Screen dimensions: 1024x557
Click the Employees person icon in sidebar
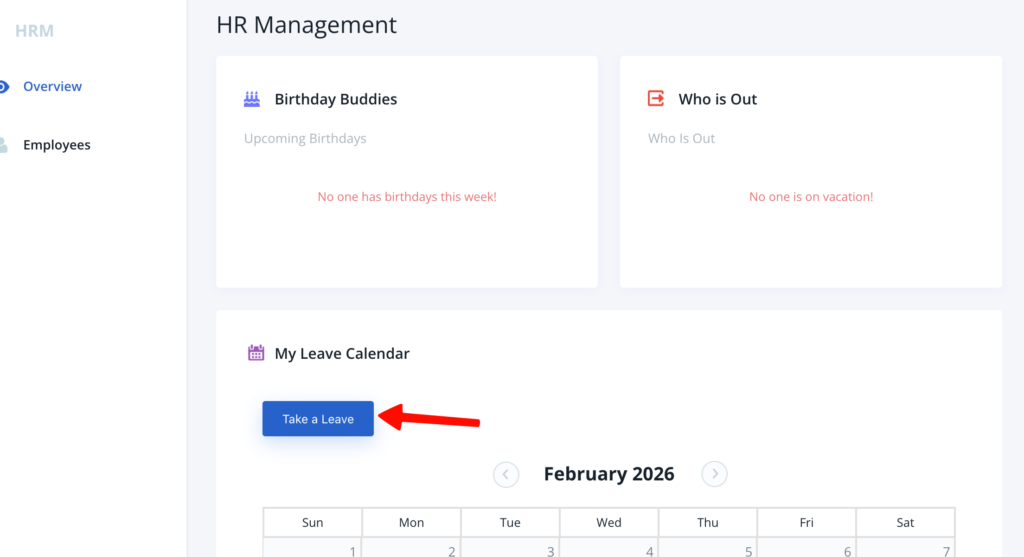pos(4,145)
